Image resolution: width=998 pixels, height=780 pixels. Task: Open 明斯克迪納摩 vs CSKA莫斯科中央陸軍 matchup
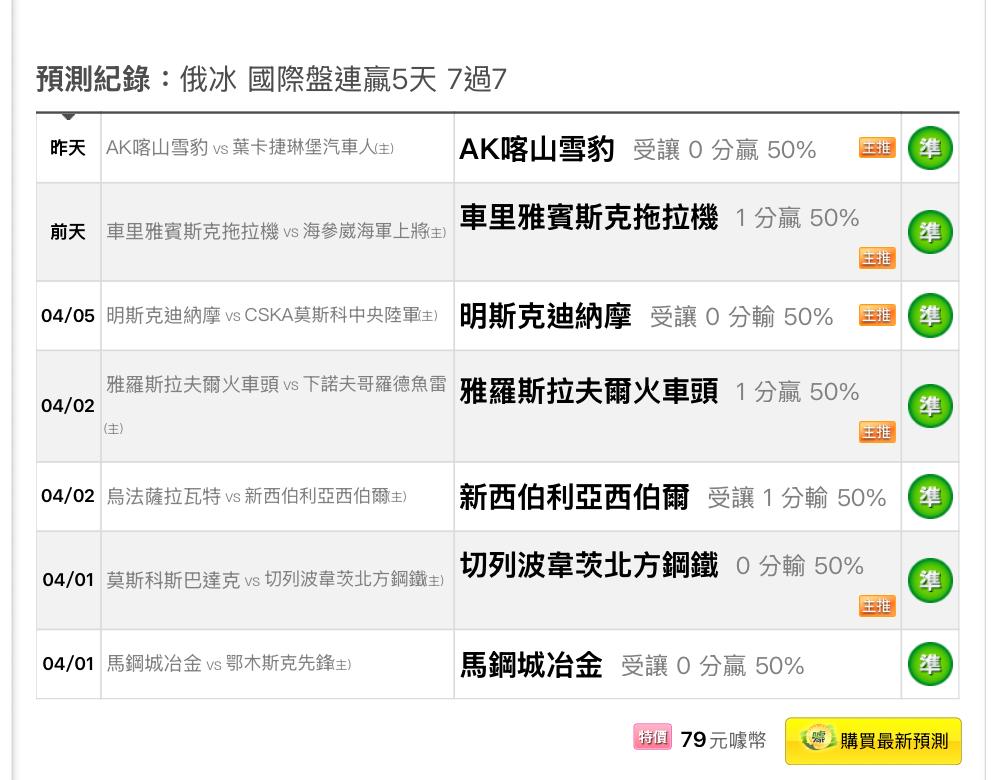pyautogui.click(x=271, y=316)
